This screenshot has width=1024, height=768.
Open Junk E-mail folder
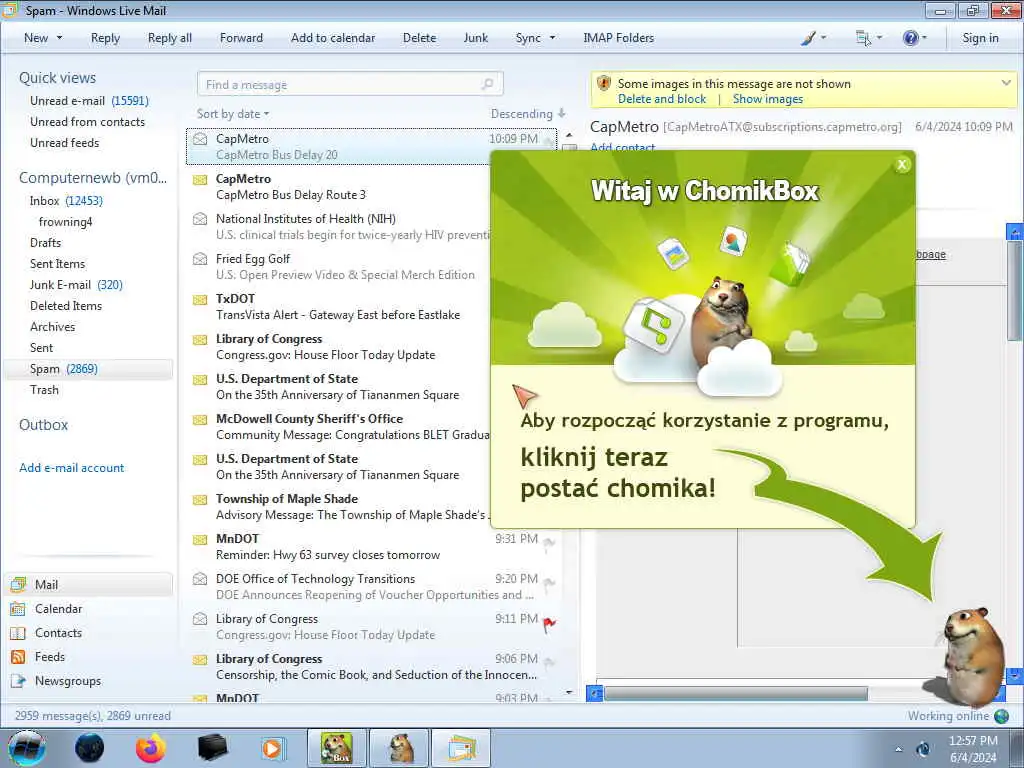click(x=76, y=285)
